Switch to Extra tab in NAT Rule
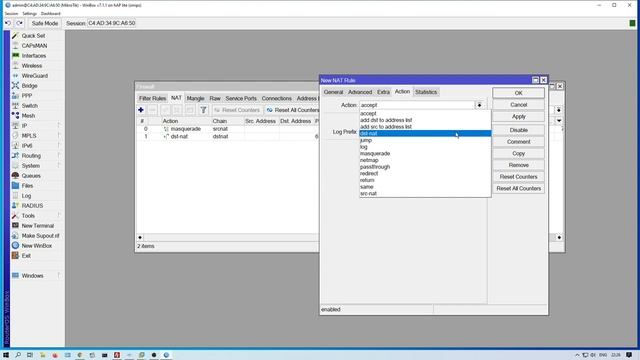640x360 pixels. pyautogui.click(x=383, y=92)
